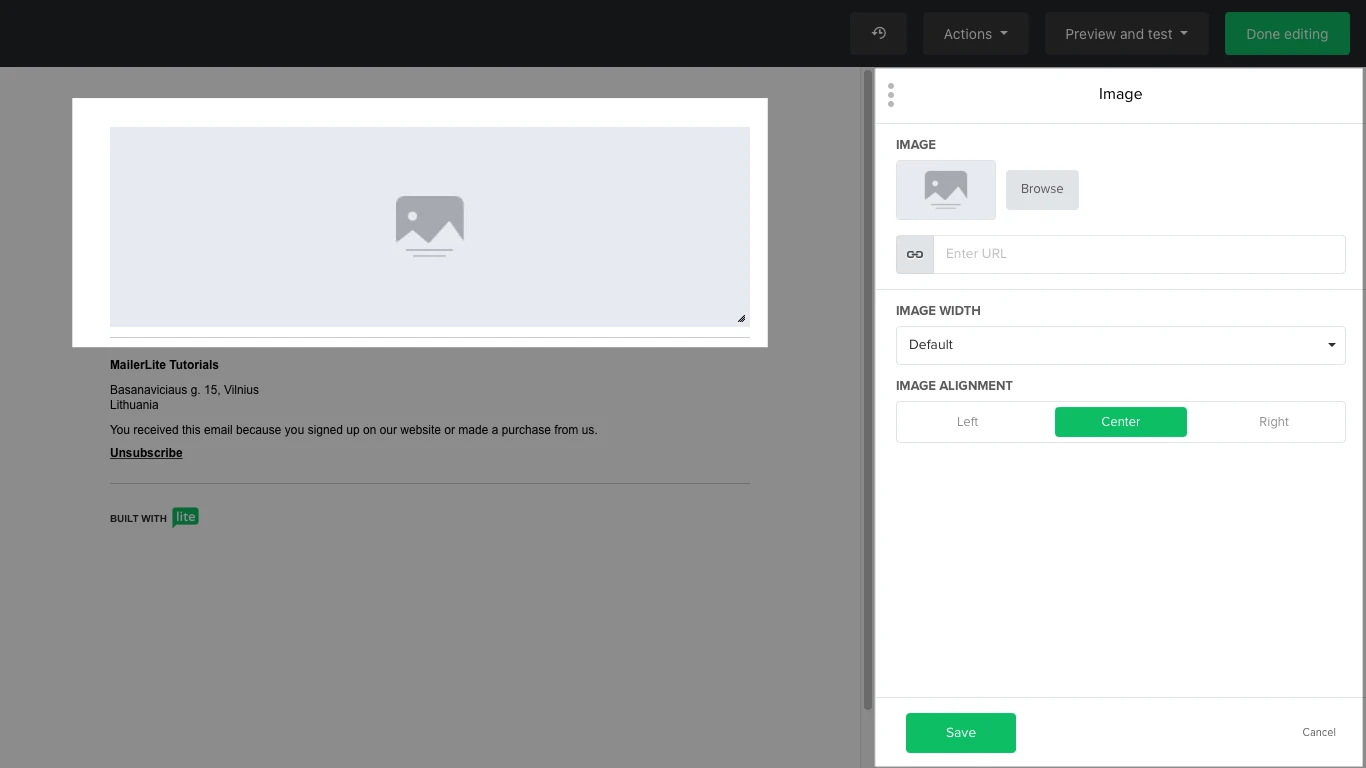Cancel the image settings changes
Screen dimensions: 1366x768
point(1318,732)
